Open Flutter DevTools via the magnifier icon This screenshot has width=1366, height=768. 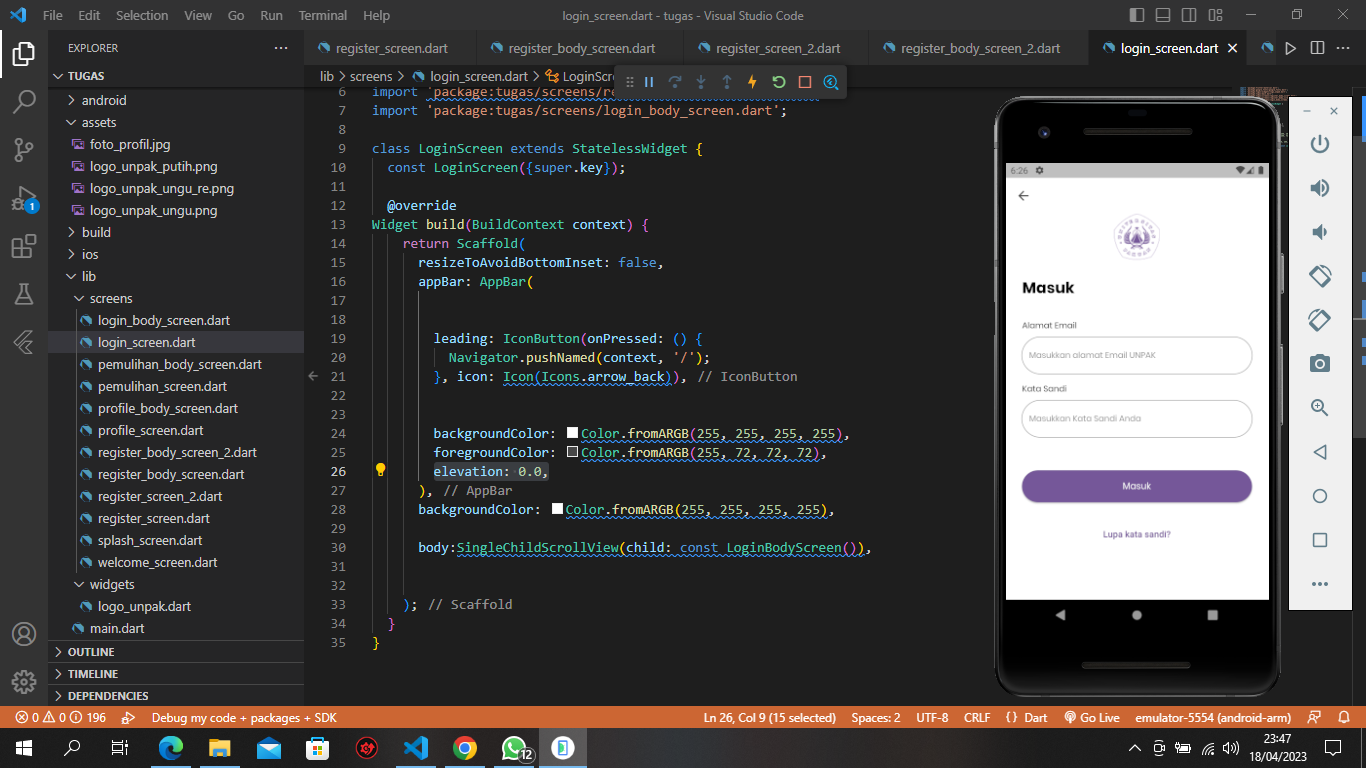tap(830, 82)
